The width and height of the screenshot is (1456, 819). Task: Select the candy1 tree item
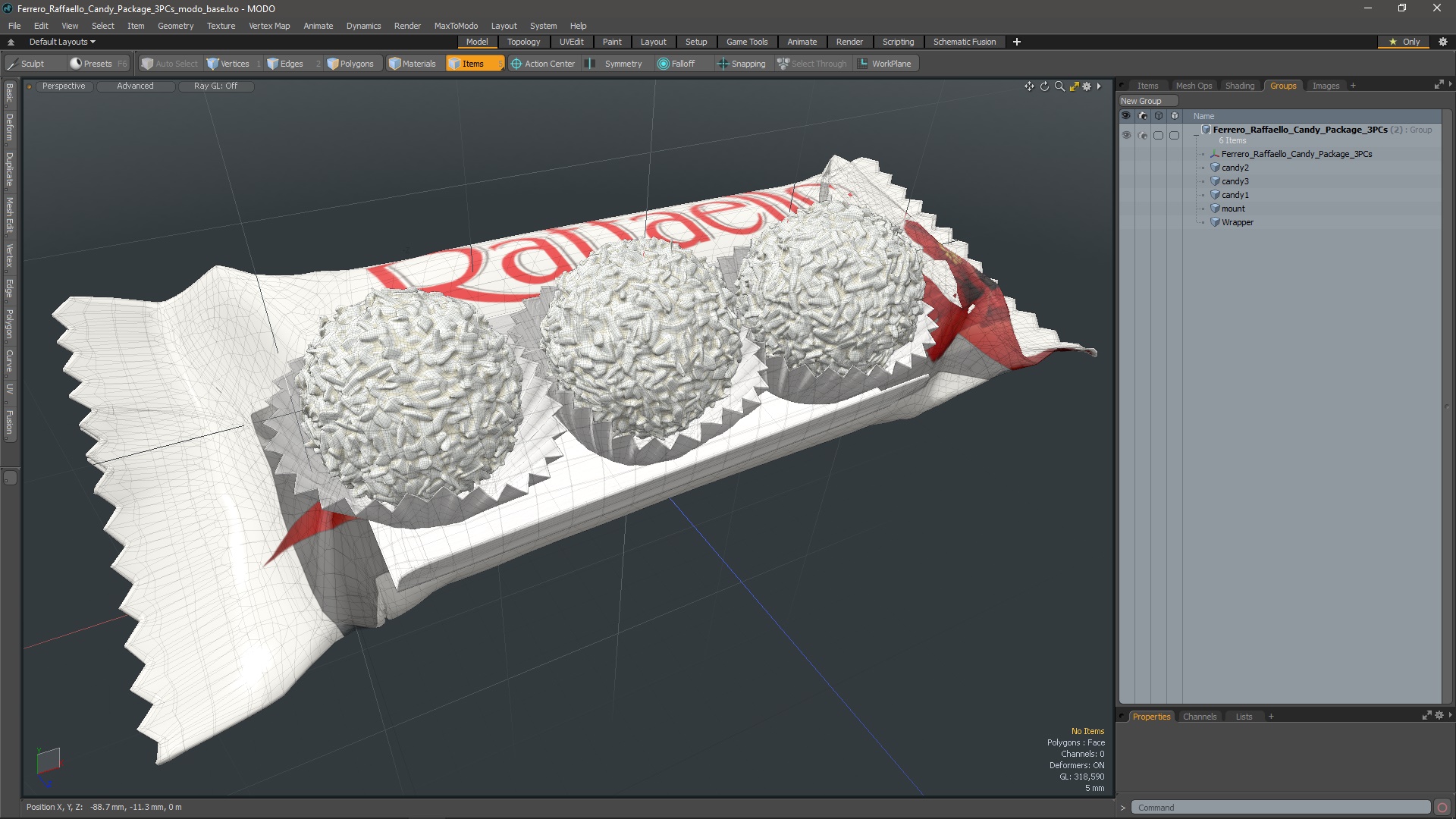point(1235,195)
